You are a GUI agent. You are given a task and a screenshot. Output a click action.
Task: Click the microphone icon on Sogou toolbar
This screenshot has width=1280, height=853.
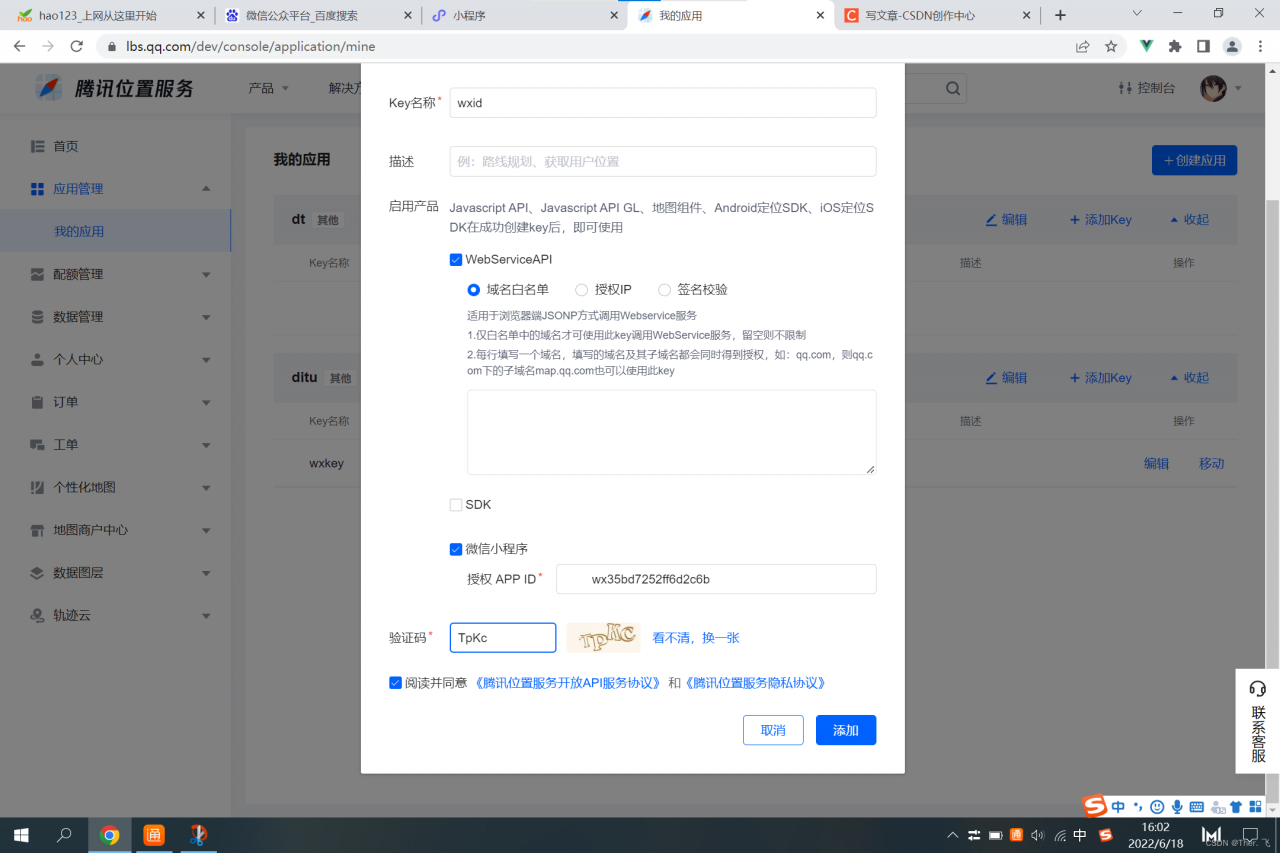pos(1177,806)
